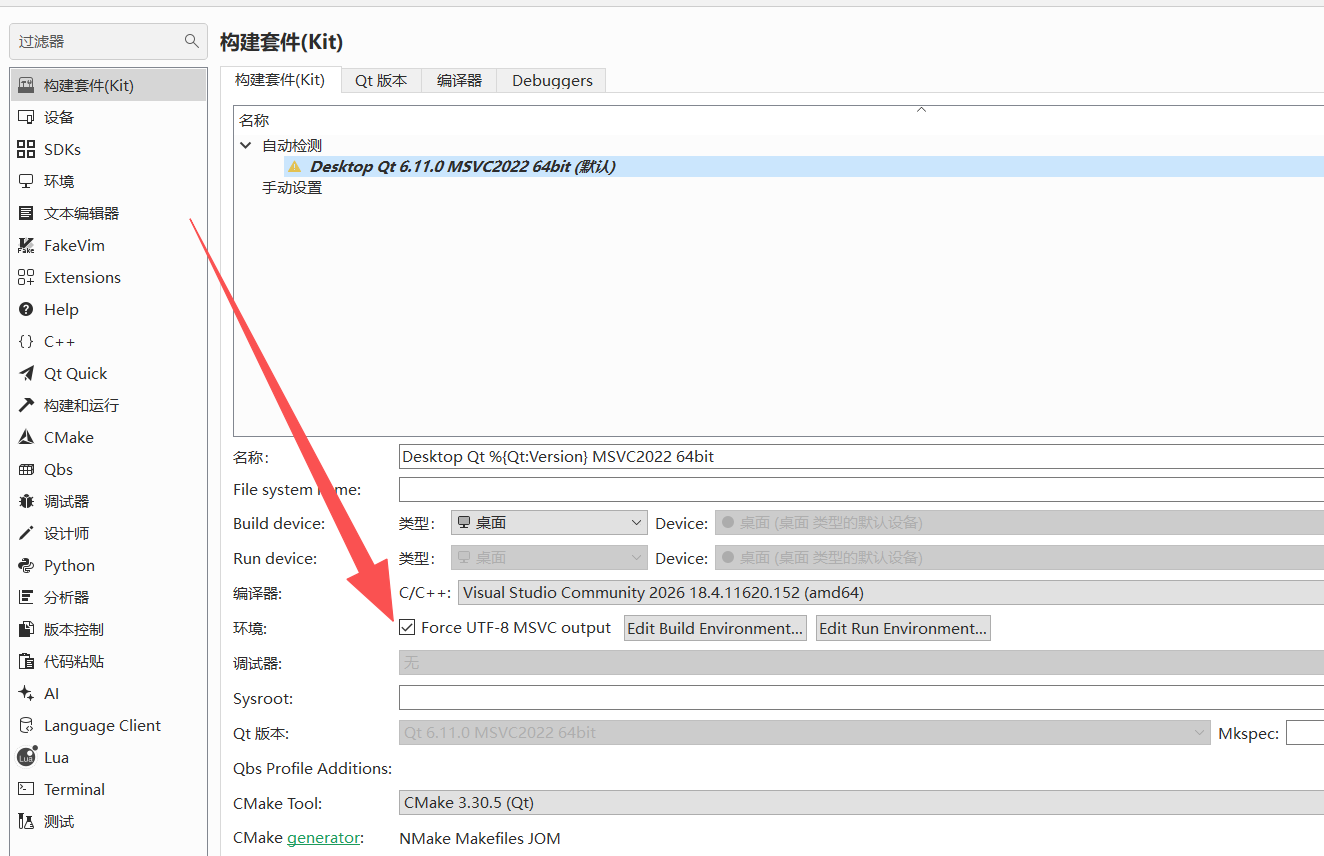Open the Terminal settings icon

[x=26, y=790]
